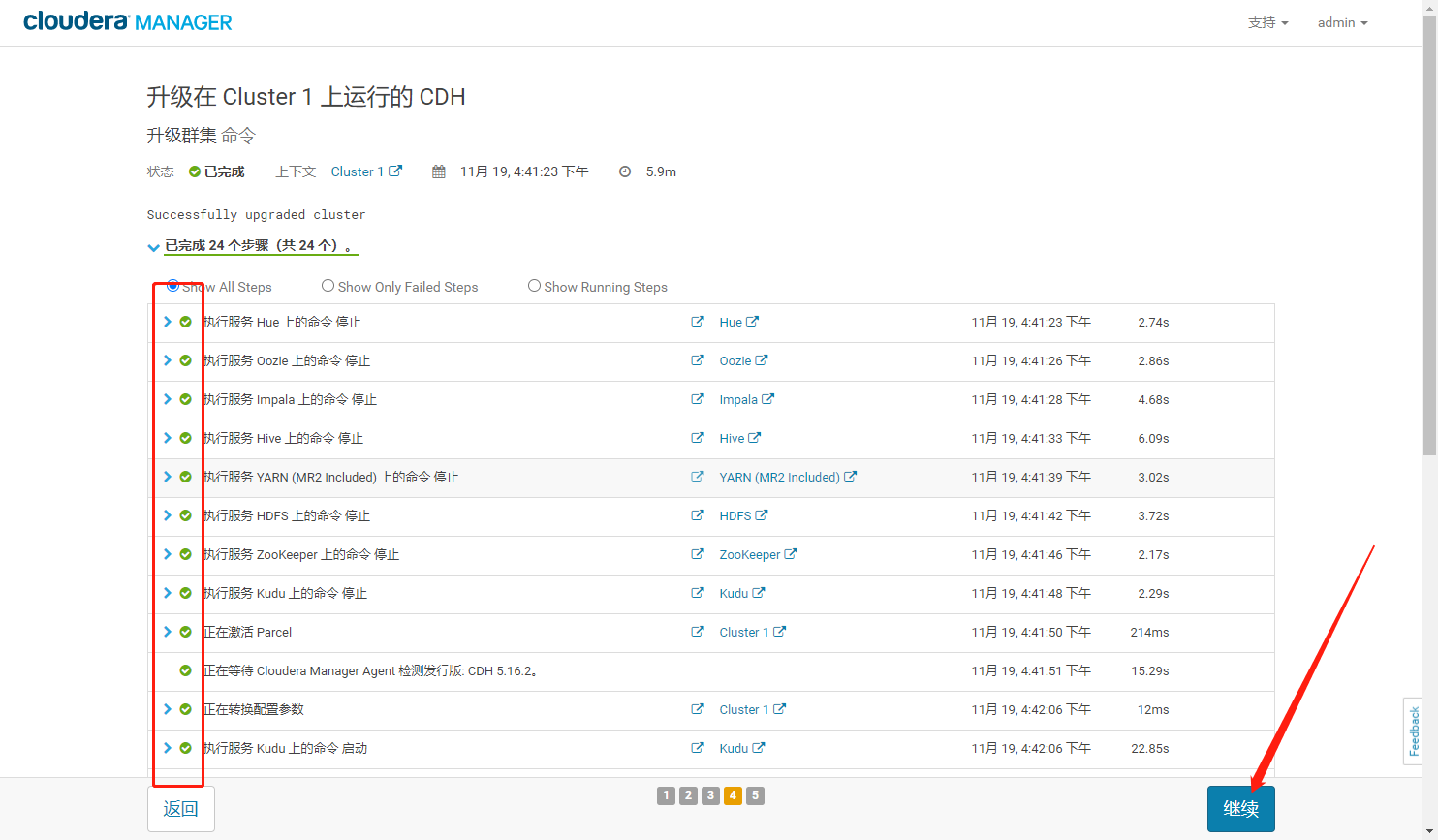Open external-link icon left of Impala
The height and width of the screenshot is (840, 1438).
pos(698,399)
